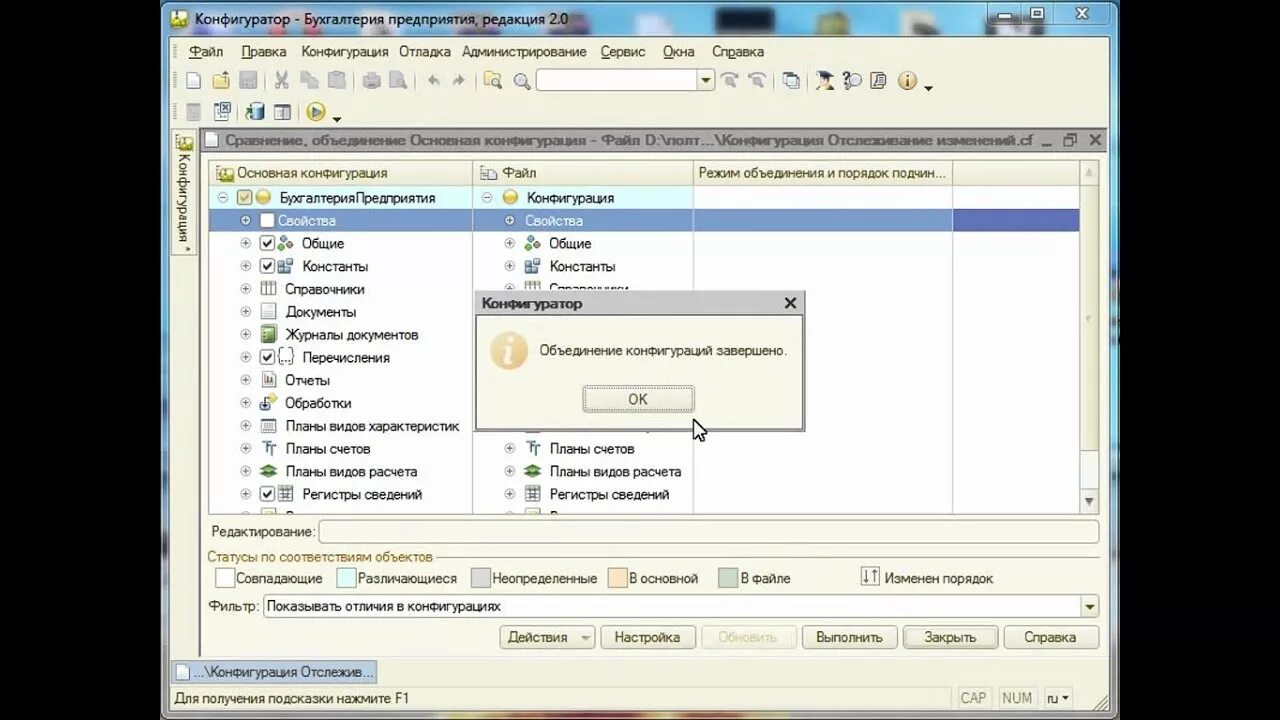Uncheck the Регистры сведений checkbox
This screenshot has height=720, width=1280.
point(267,494)
